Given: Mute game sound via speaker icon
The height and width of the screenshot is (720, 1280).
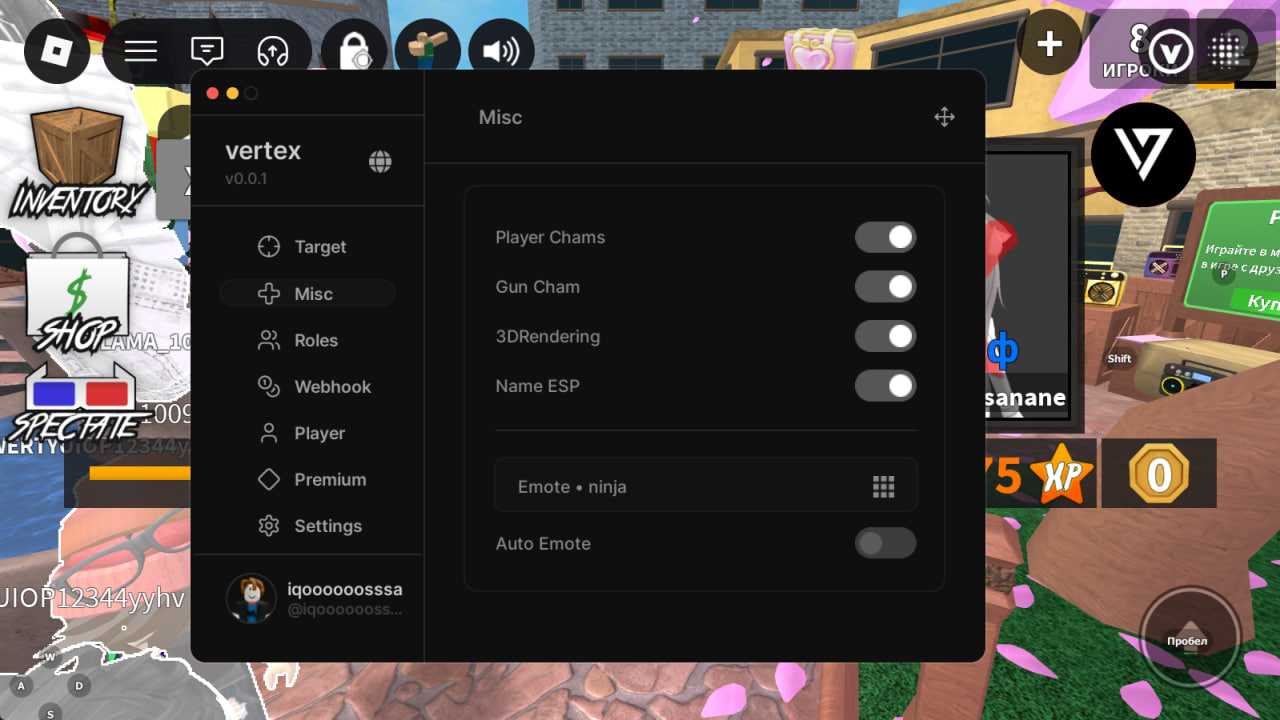Looking at the screenshot, I should (x=501, y=51).
